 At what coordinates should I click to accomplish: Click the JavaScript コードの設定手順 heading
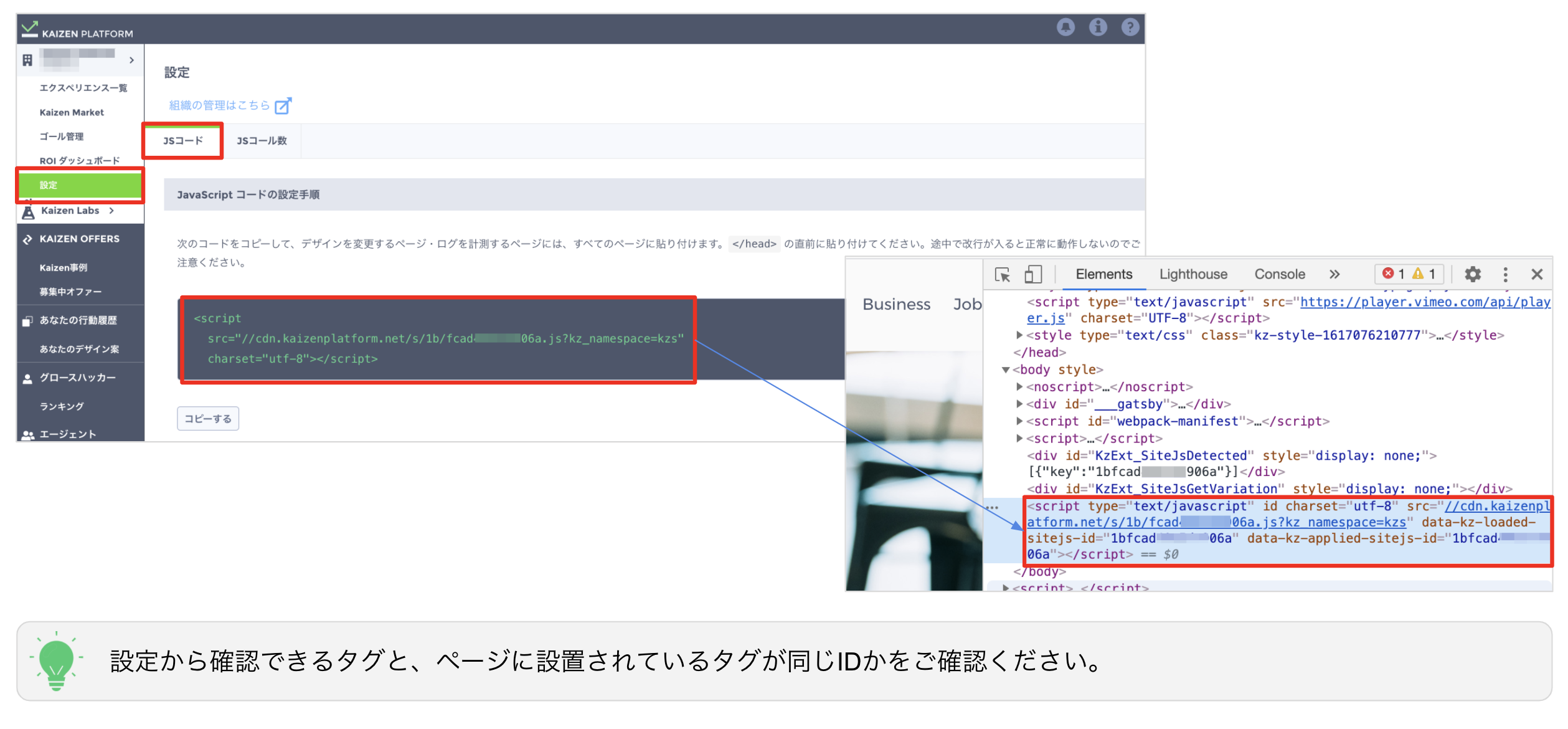248,195
